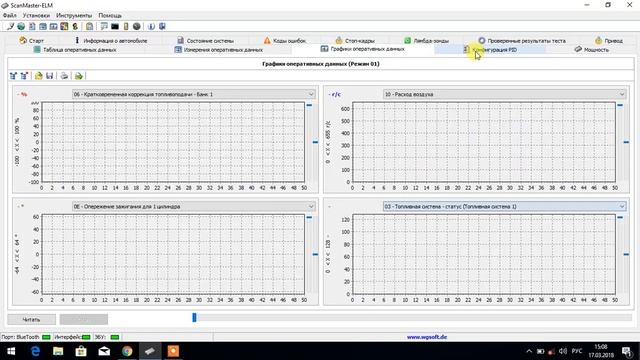This screenshot has height=360, width=640.
Task: Switch to Конфигурация PID tab
Action: click(x=490, y=50)
